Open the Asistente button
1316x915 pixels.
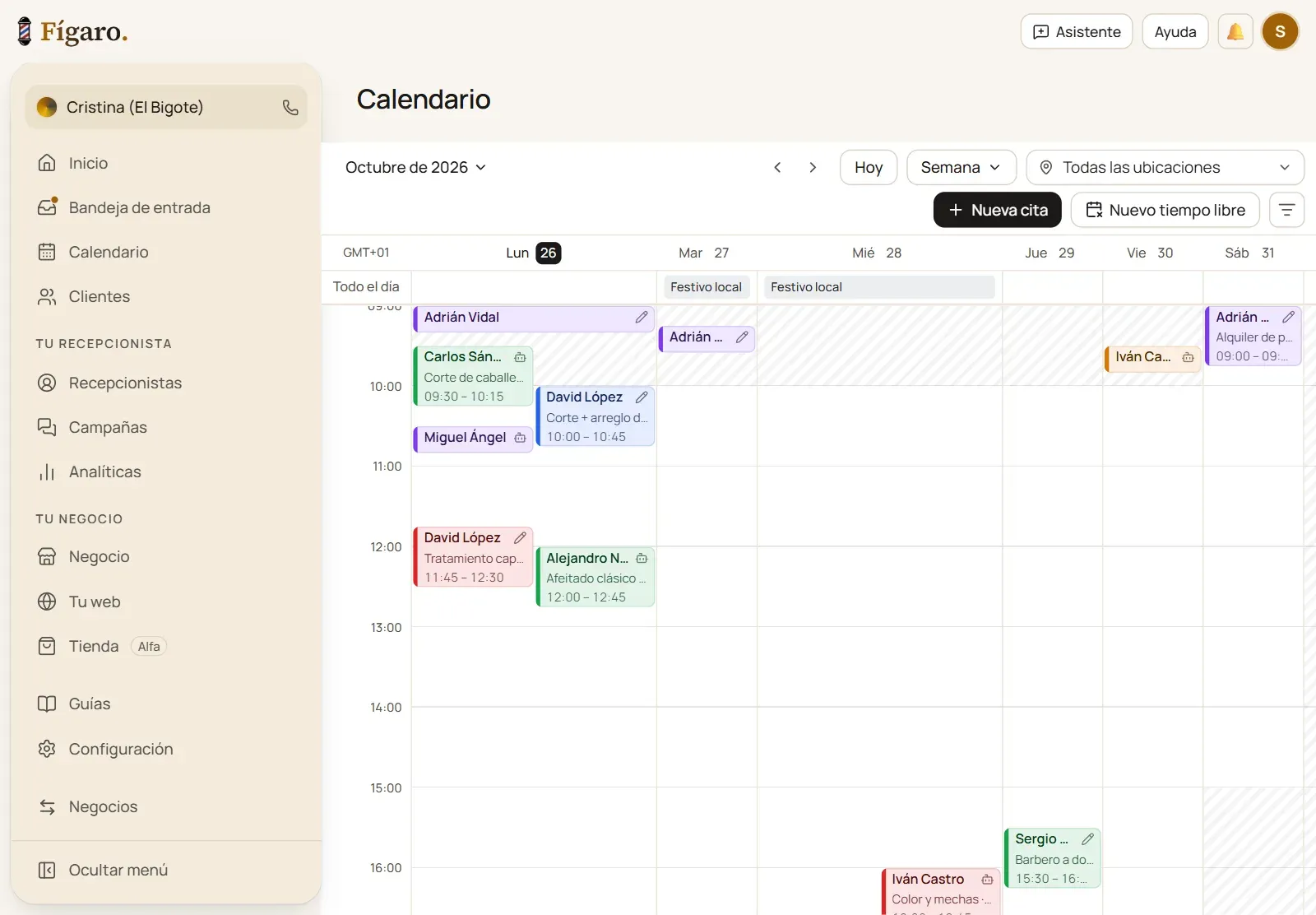point(1076,32)
